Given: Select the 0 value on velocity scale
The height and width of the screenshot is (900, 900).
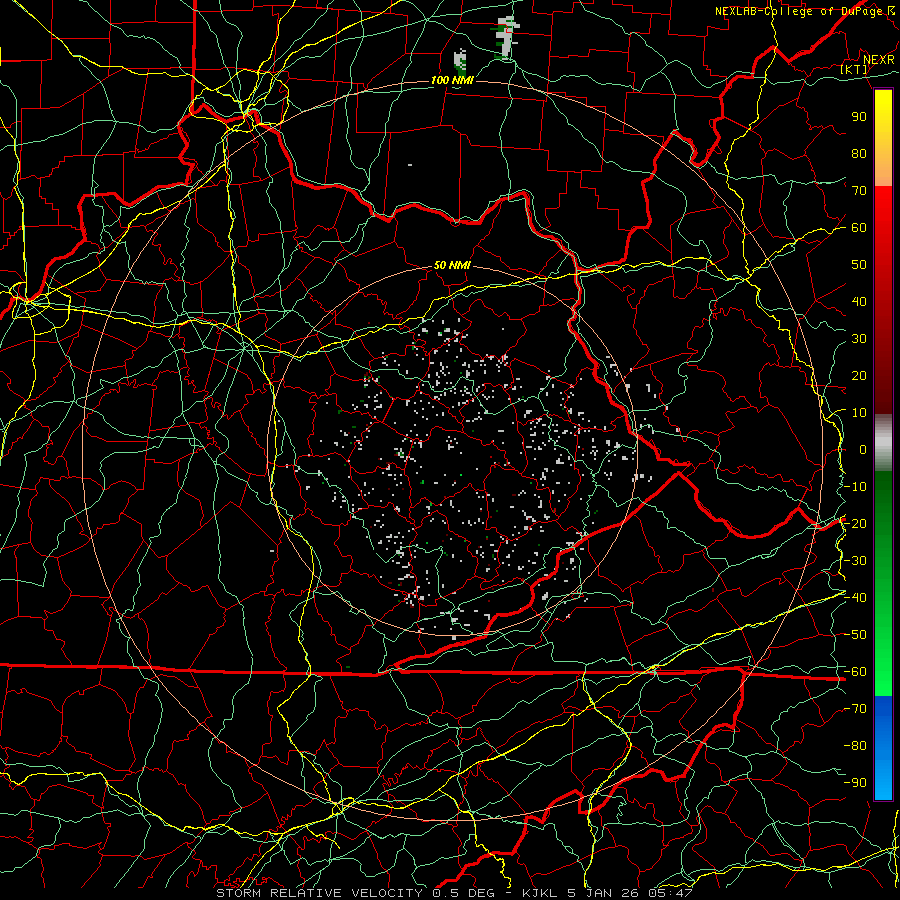Looking at the screenshot, I should point(863,449).
